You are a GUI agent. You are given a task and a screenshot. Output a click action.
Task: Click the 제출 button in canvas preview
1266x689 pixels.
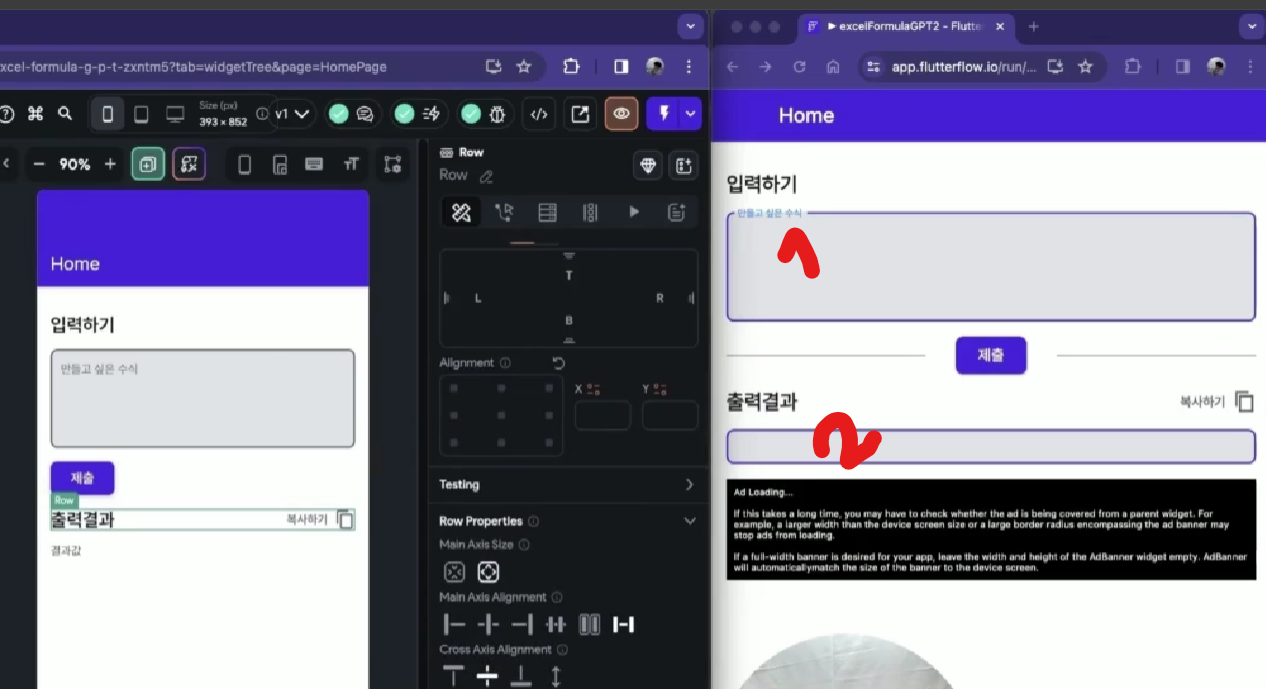[x=83, y=478]
